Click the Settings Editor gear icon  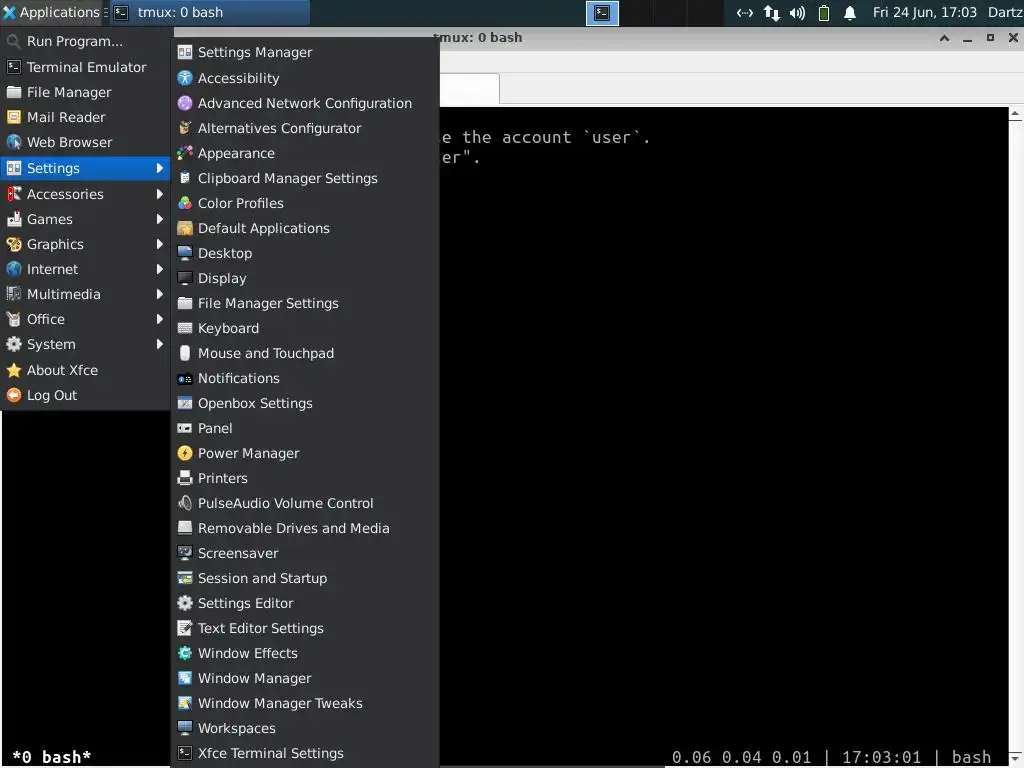tap(185, 603)
